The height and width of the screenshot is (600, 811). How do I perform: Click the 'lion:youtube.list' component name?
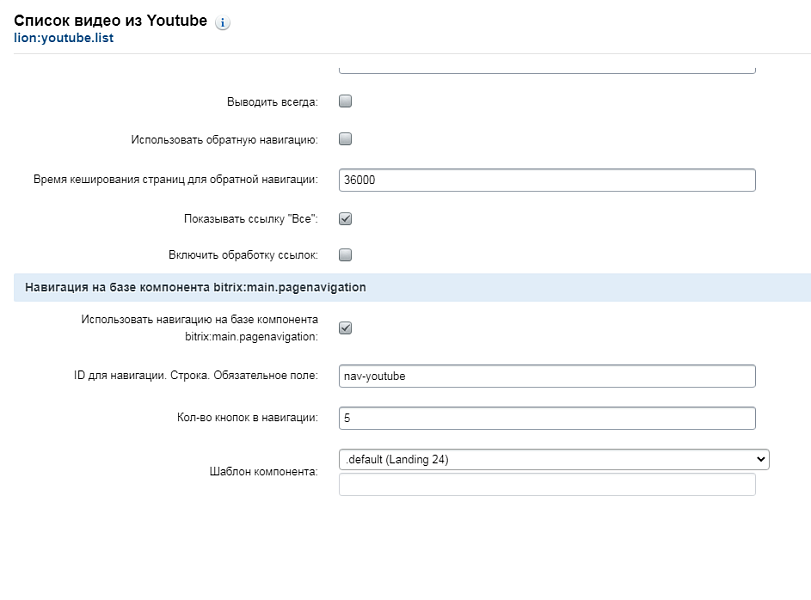pyautogui.click(x=64, y=40)
